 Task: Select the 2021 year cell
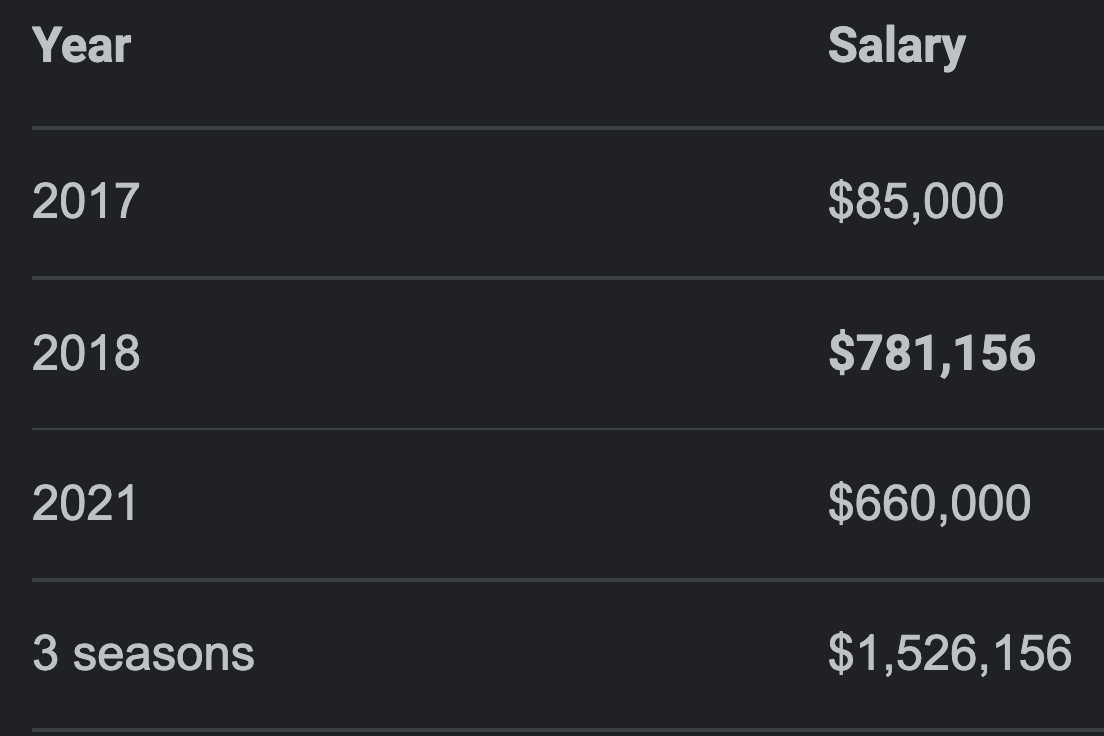pos(84,504)
